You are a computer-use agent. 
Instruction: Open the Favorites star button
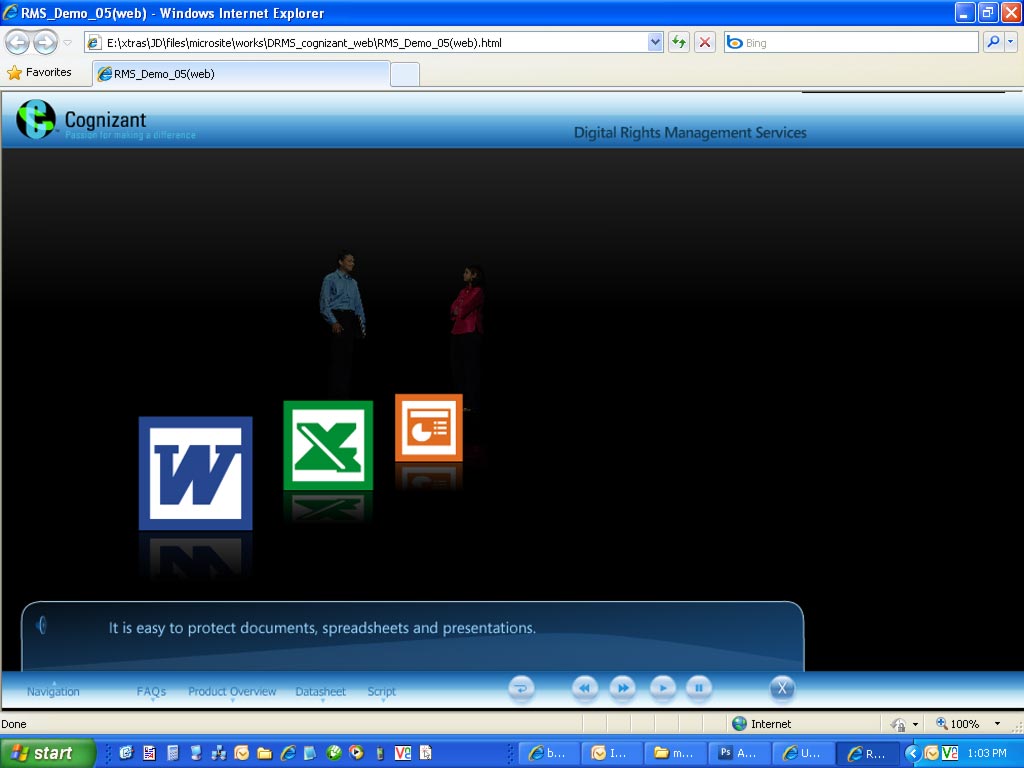point(39,72)
